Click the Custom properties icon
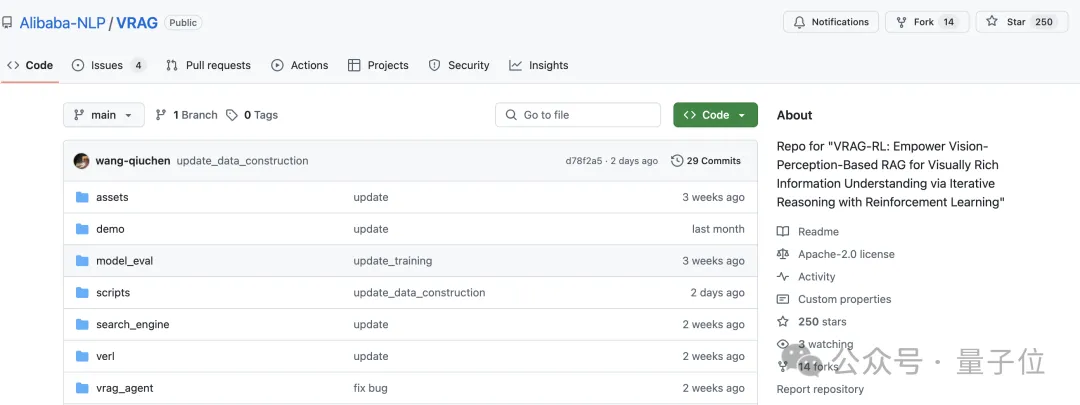1080x405 pixels. tap(783, 299)
